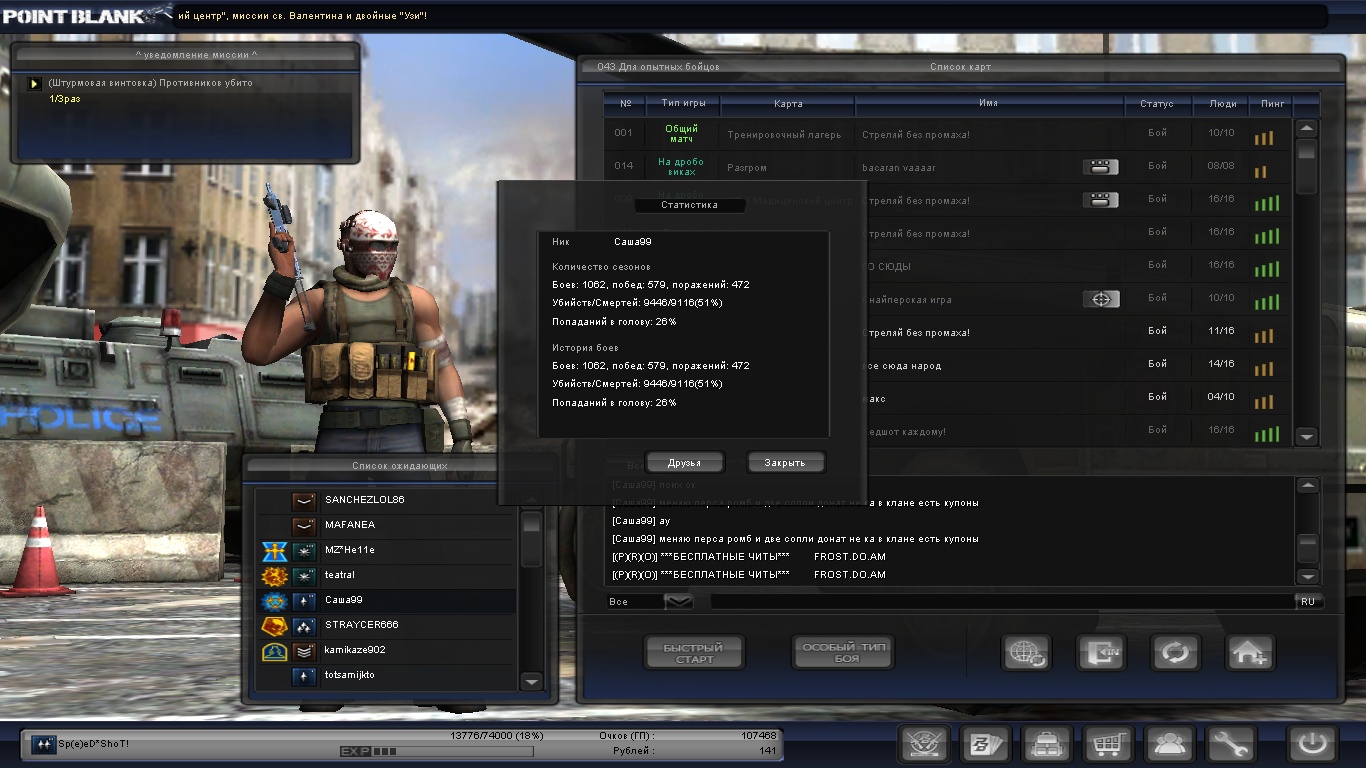Click the player rank icon next to Sp(e)eD*ShoT!
Image resolution: width=1366 pixels, height=768 pixels.
tap(43, 744)
